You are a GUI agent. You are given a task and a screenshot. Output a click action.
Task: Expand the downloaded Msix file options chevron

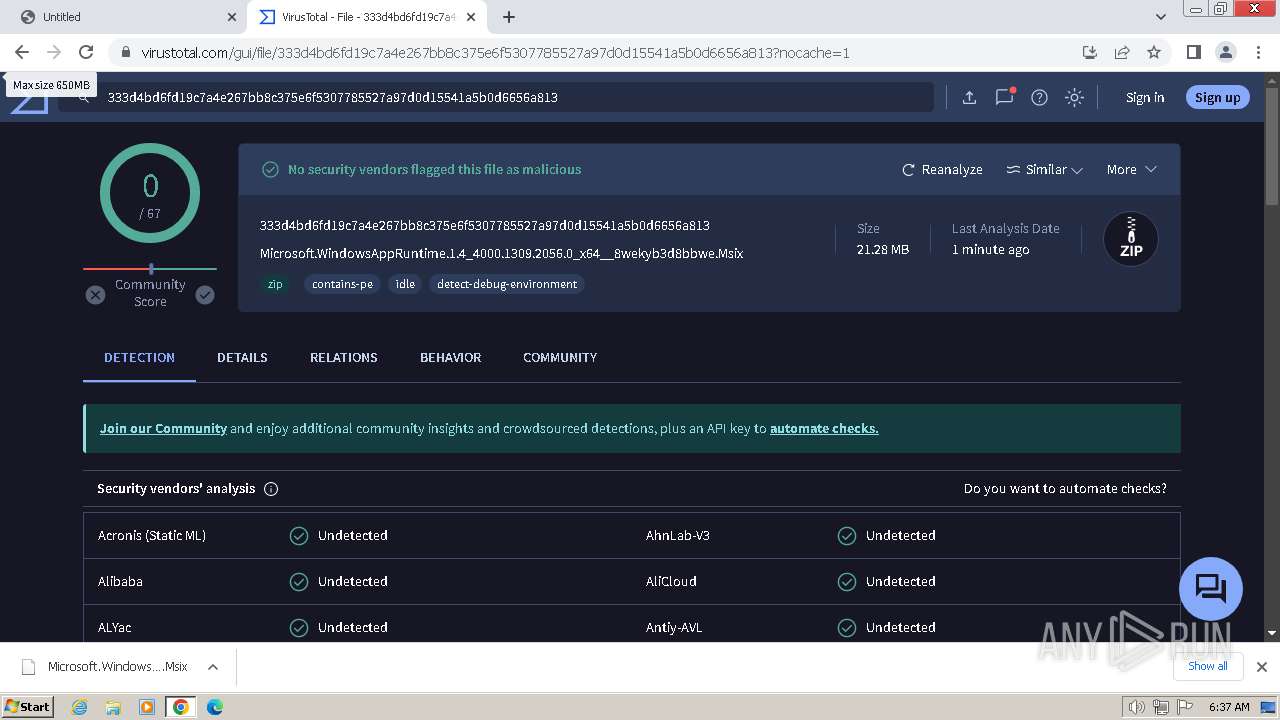point(212,667)
